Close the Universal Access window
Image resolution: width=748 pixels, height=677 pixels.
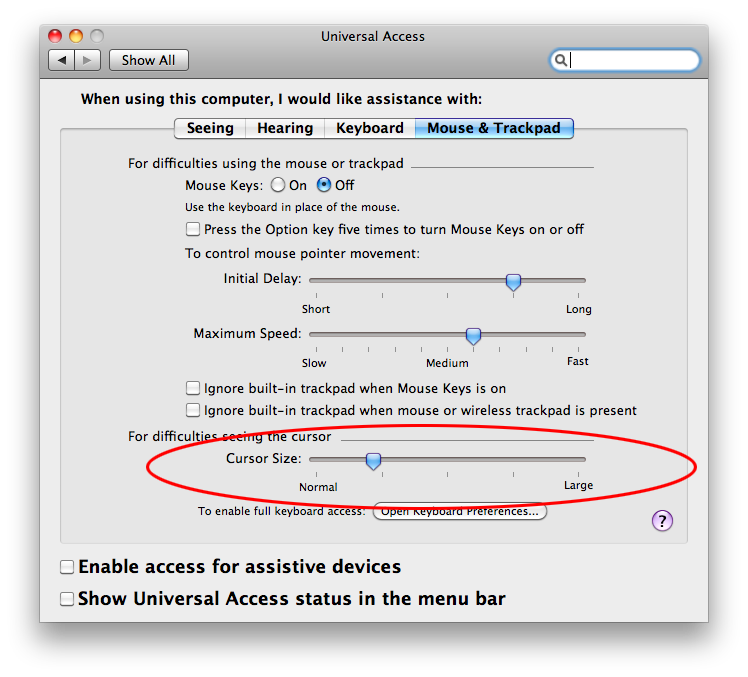(x=56, y=36)
